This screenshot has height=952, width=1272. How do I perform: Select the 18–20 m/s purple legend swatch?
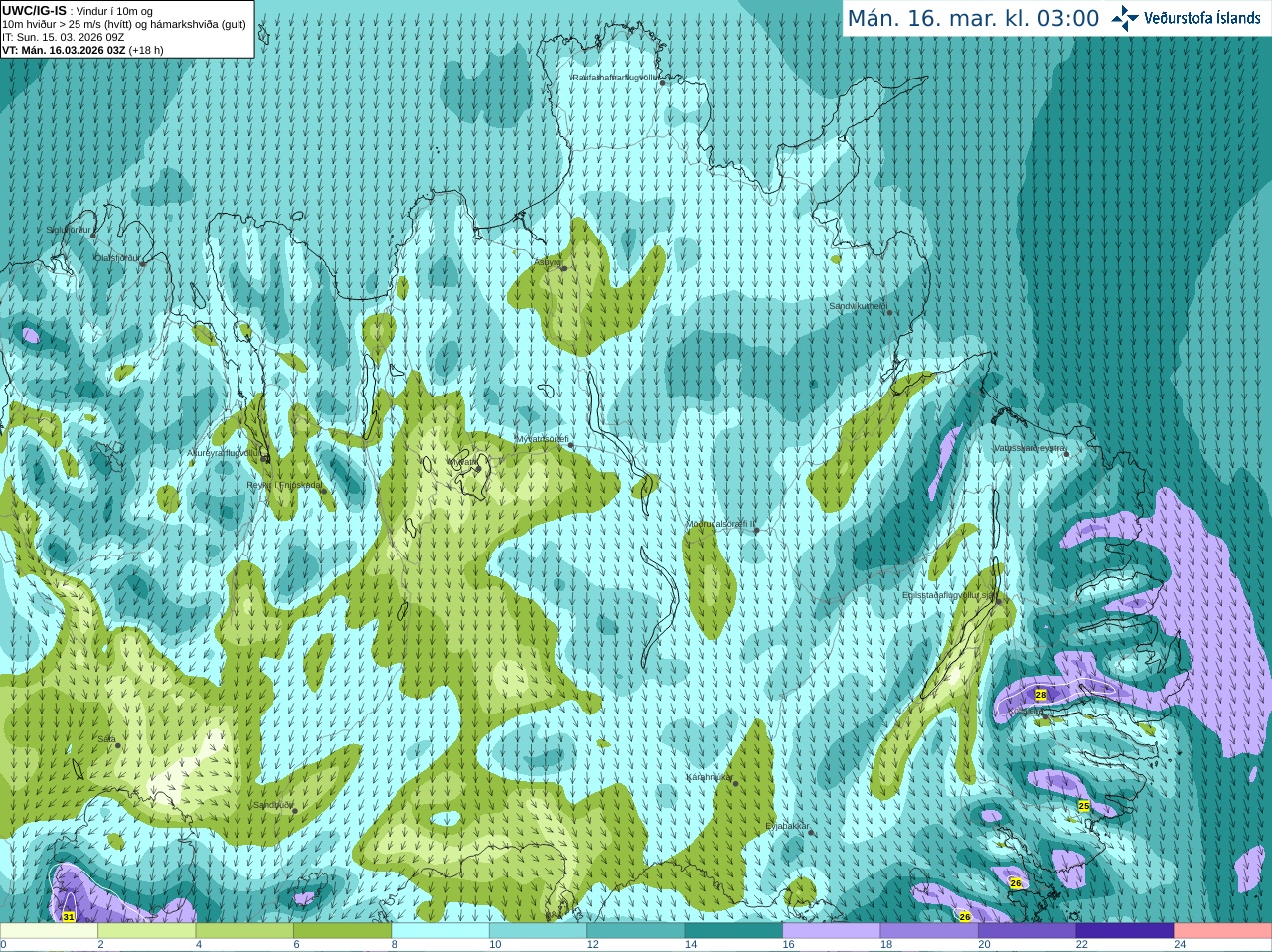tap(930, 931)
